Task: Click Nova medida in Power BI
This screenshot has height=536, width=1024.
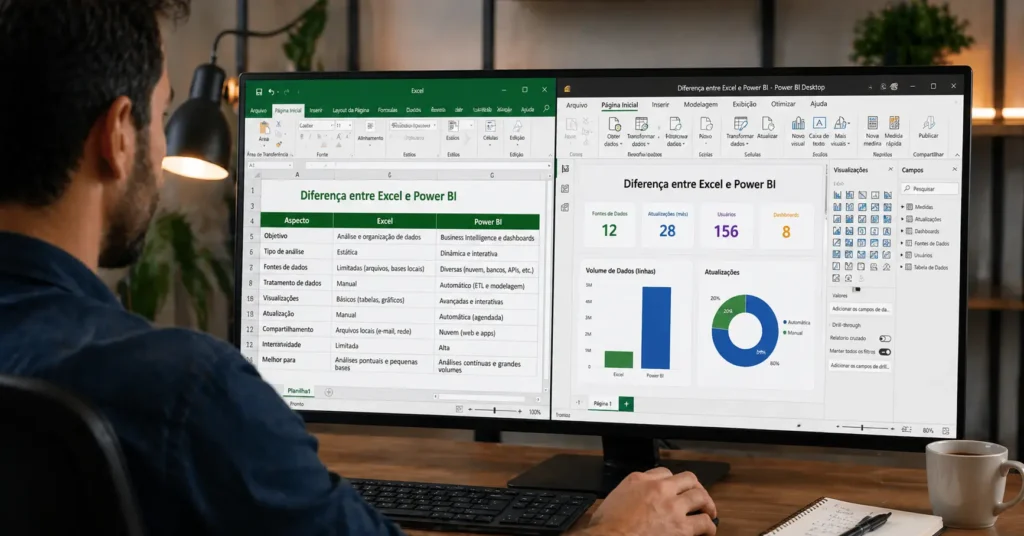Action: 872,133
